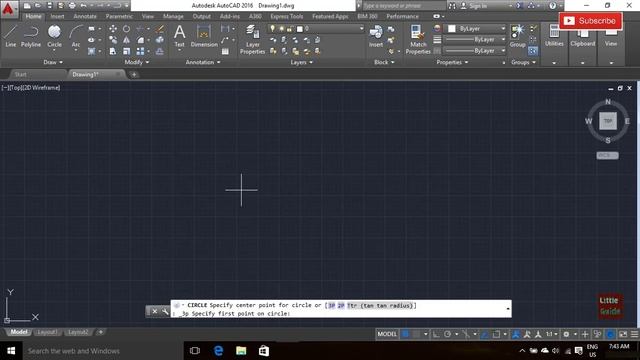The width and height of the screenshot is (640, 360).
Task: Click the Help question mark icon
Action: [552, 6]
